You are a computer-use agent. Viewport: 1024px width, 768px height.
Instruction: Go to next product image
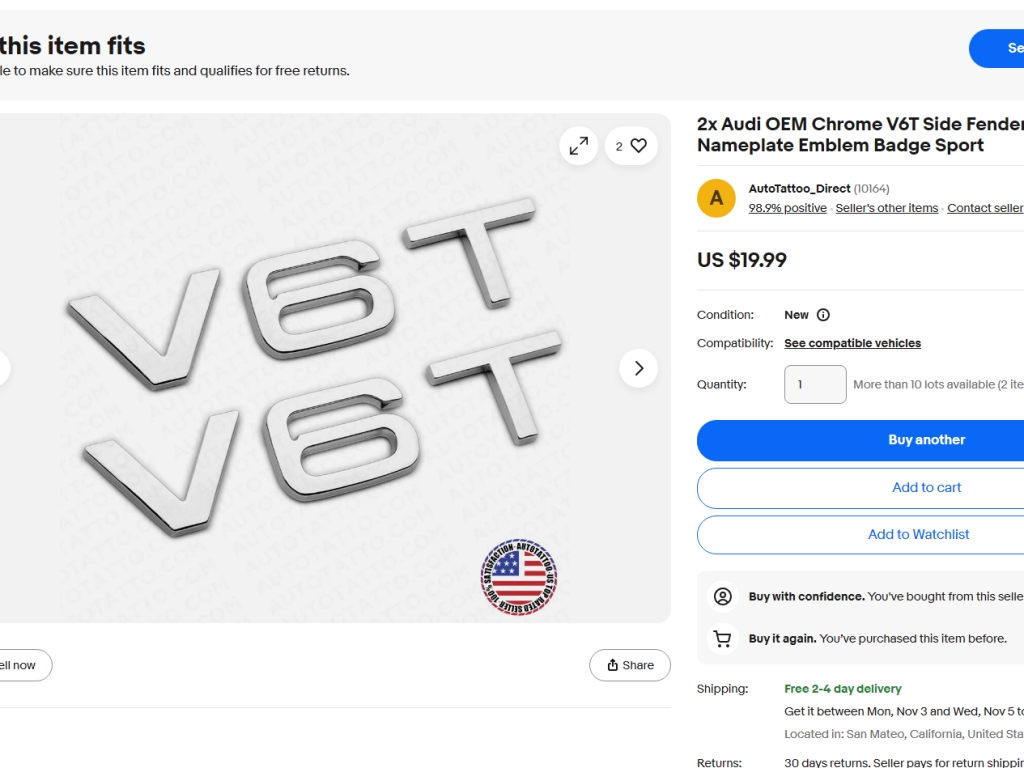pos(638,368)
